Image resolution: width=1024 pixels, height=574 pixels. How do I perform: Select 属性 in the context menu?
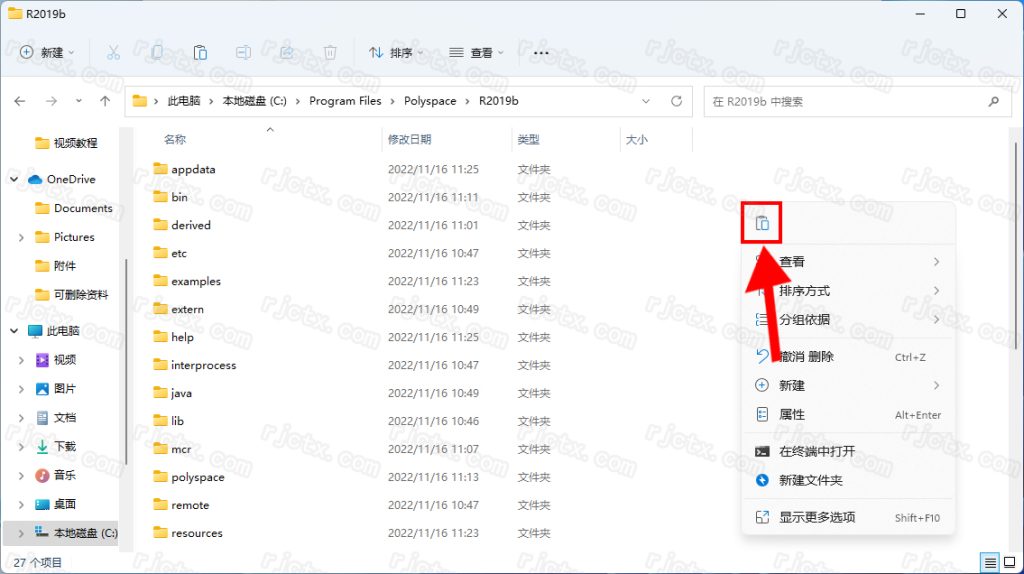[791, 414]
